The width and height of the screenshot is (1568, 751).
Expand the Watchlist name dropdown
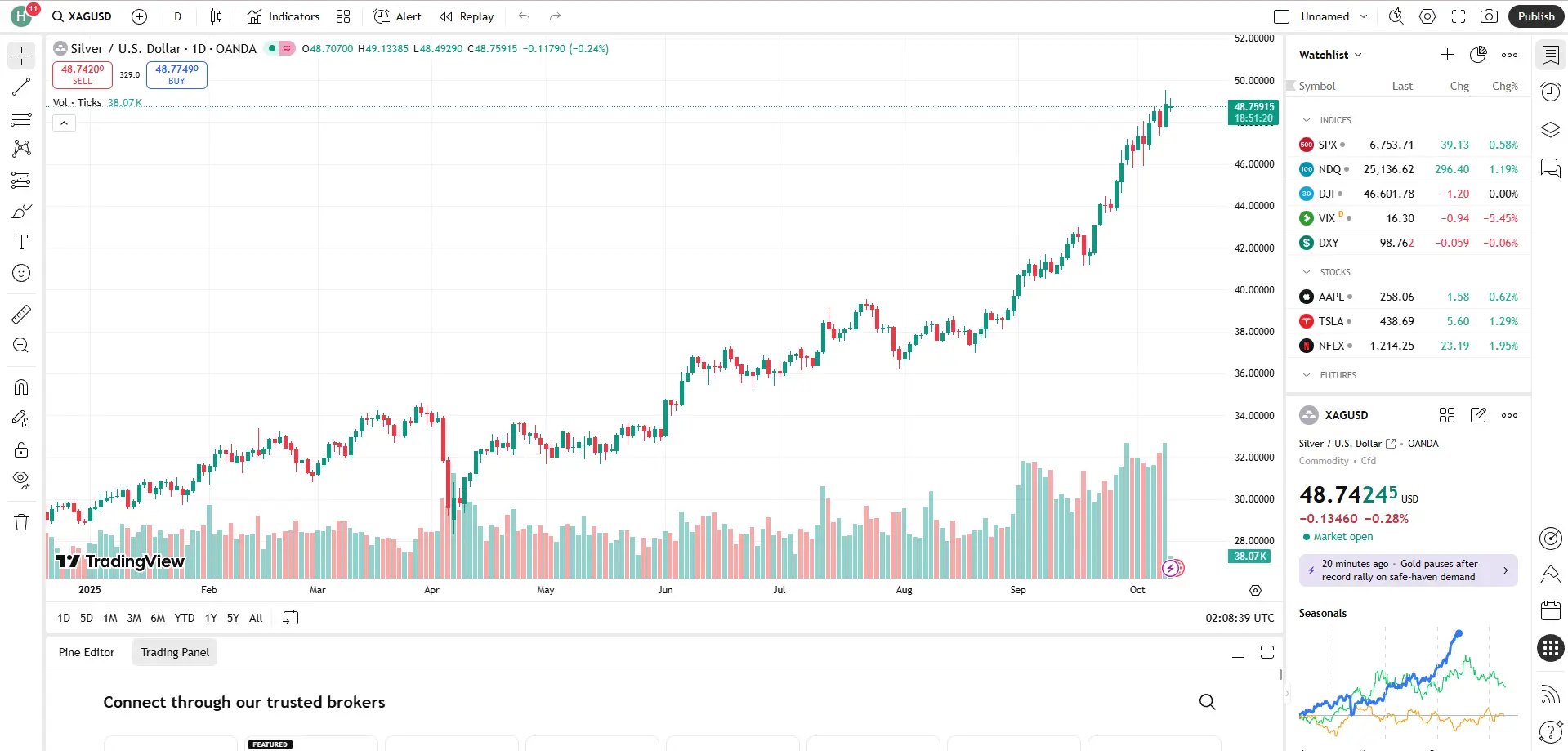point(1330,55)
